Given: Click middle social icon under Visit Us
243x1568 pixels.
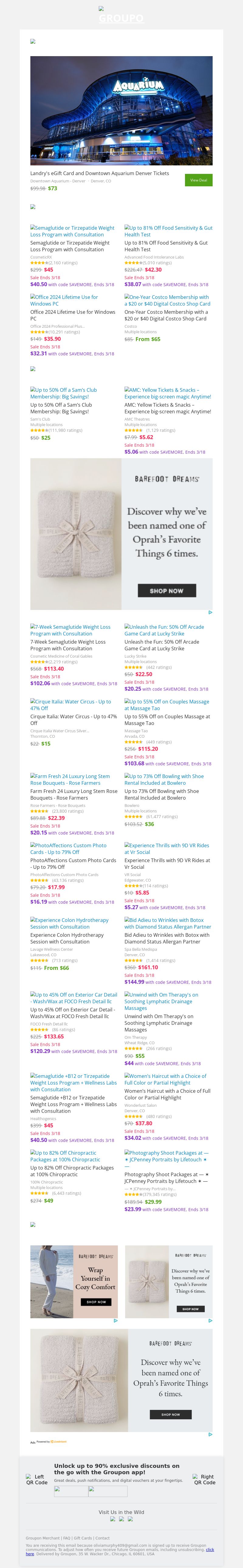Looking at the screenshot, I should [x=121, y=1519].
